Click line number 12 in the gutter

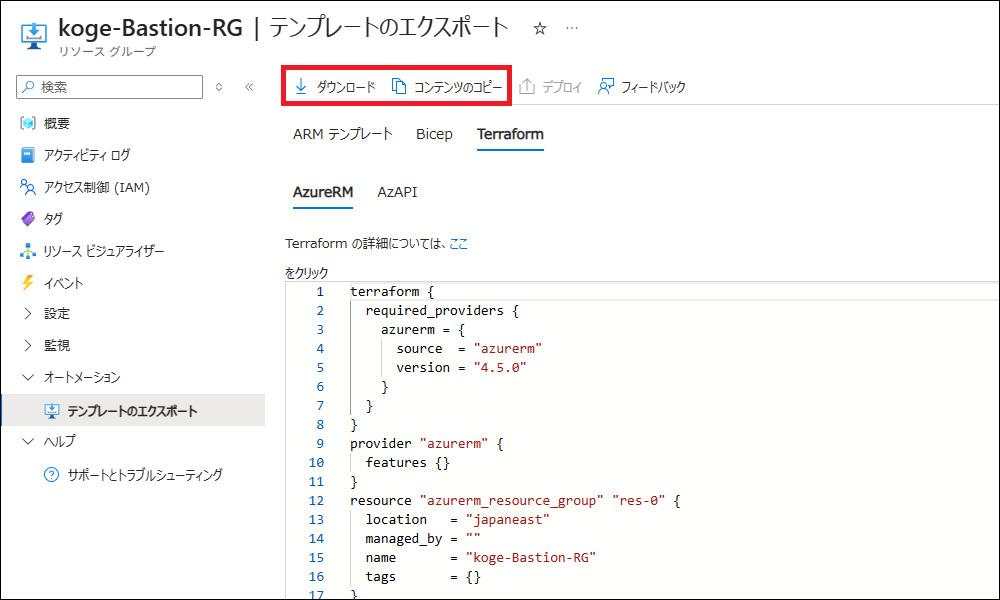[x=316, y=501]
